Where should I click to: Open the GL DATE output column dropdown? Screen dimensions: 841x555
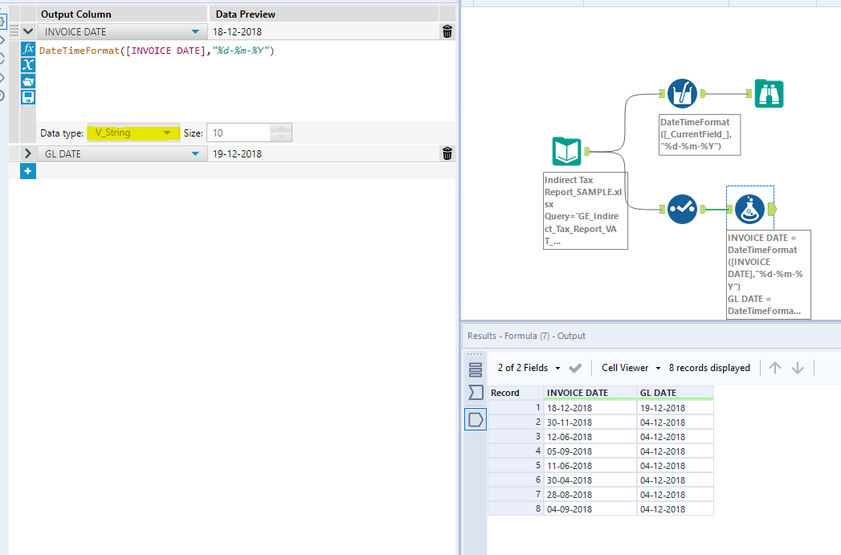pyautogui.click(x=195, y=154)
